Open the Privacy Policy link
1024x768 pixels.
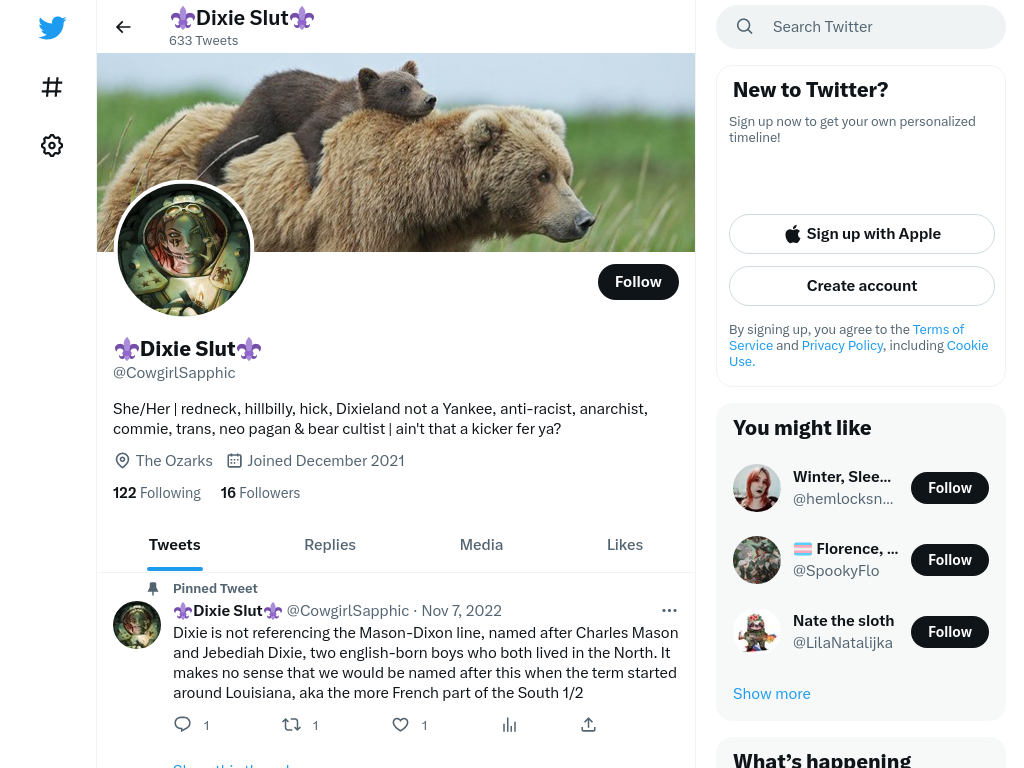842,345
